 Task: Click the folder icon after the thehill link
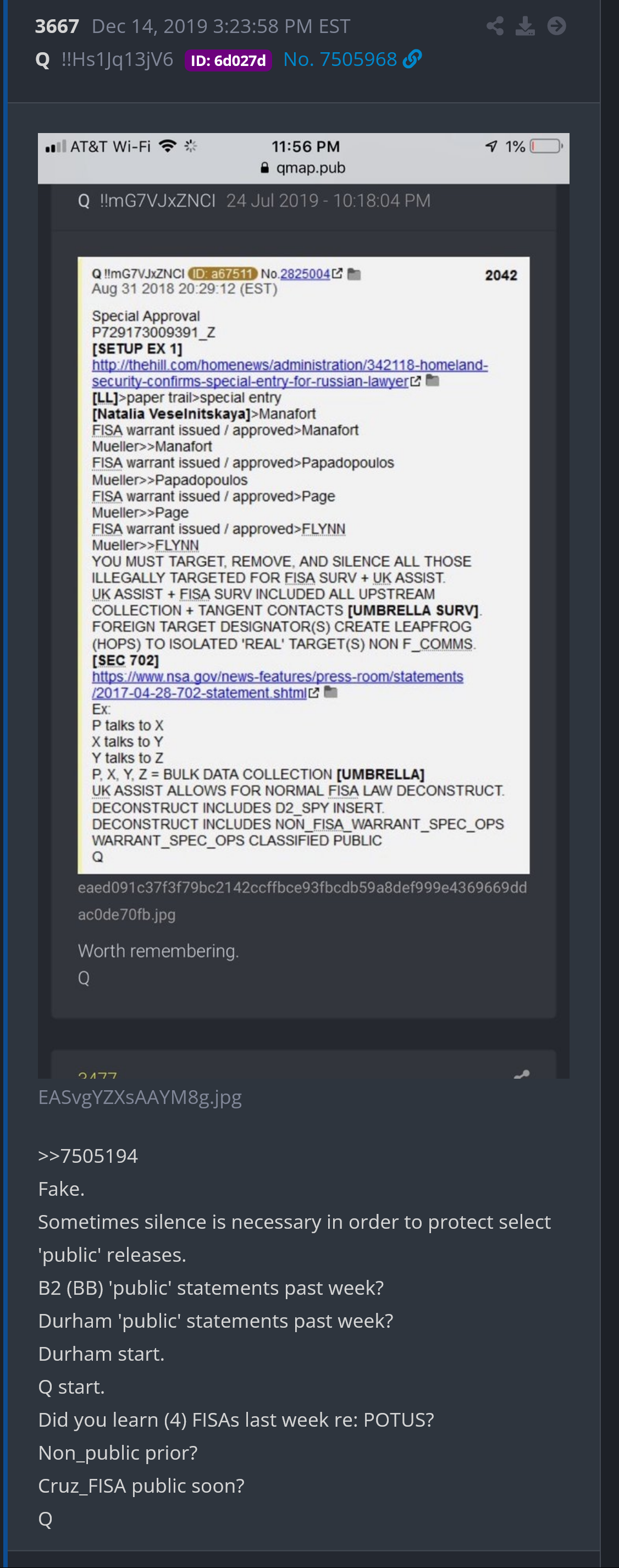coord(433,380)
